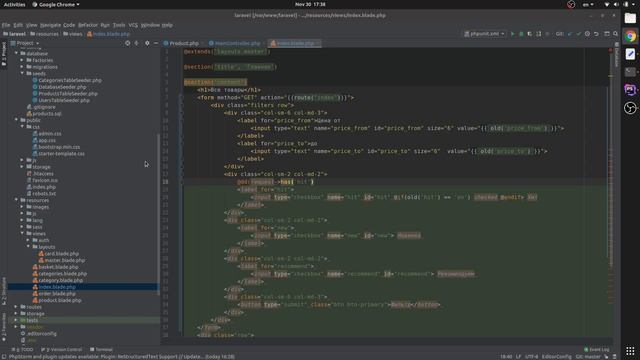Select products.sql in the tree
This screenshot has height=360, width=640.
47,113
